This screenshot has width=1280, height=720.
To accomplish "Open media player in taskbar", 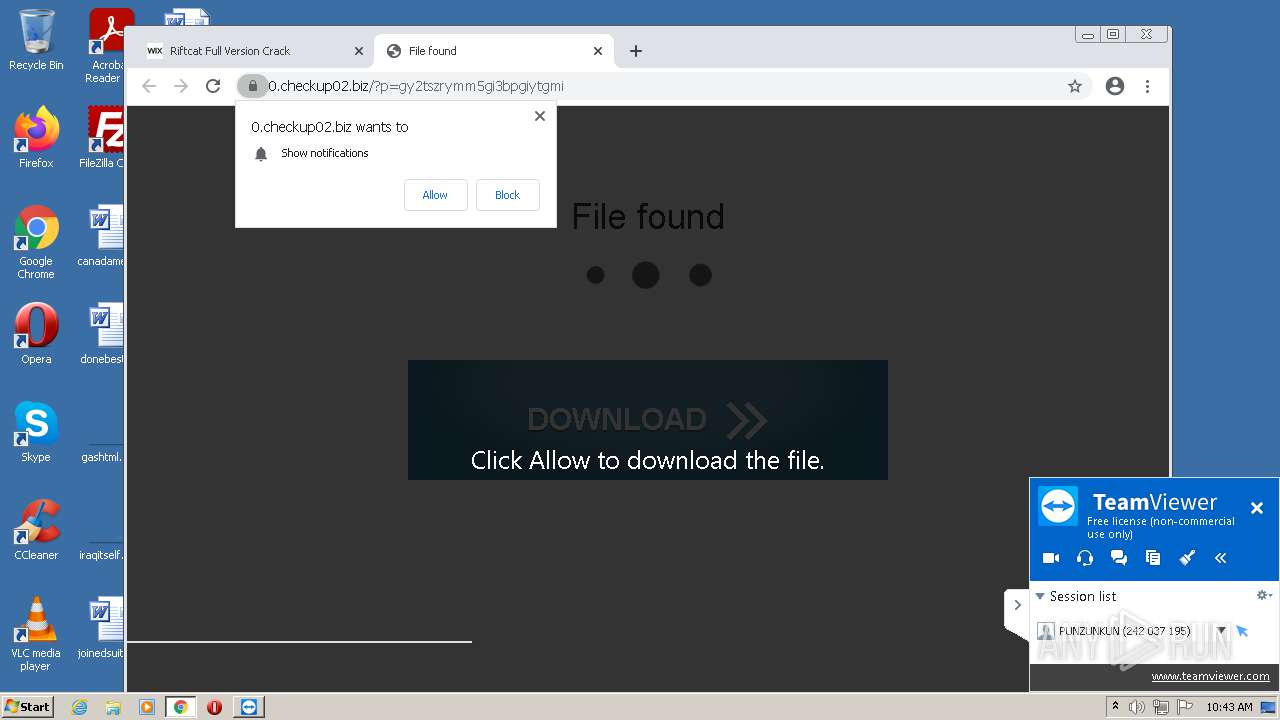I will click(147, 707).
